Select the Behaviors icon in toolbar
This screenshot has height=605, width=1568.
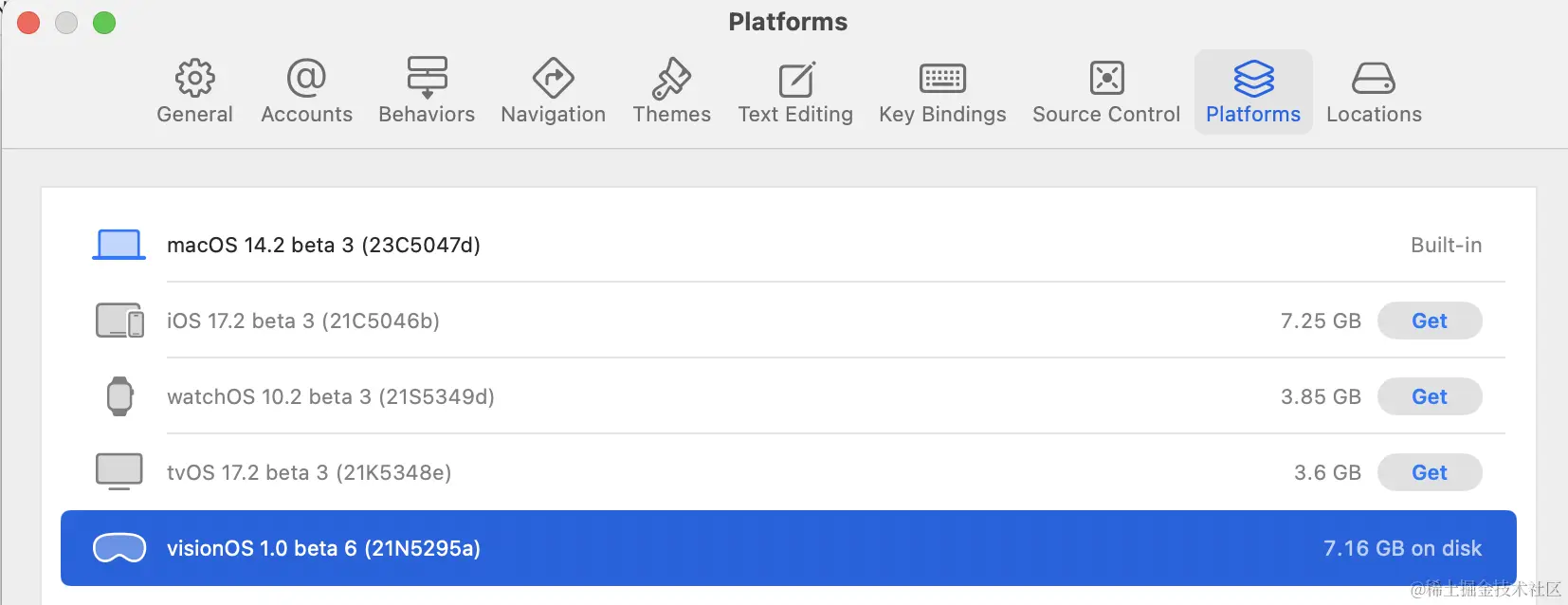click(427, 78)
